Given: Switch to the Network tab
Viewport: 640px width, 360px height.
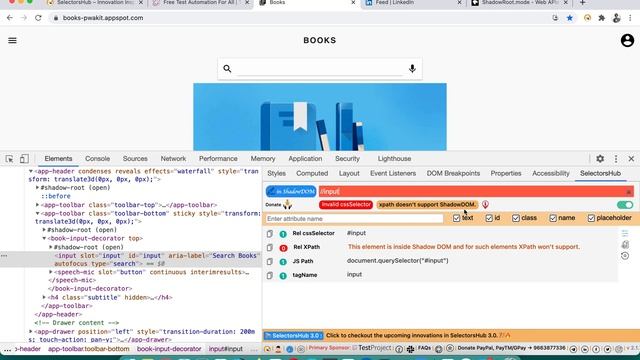Looking at the screenshot, I should click(173, 159).
